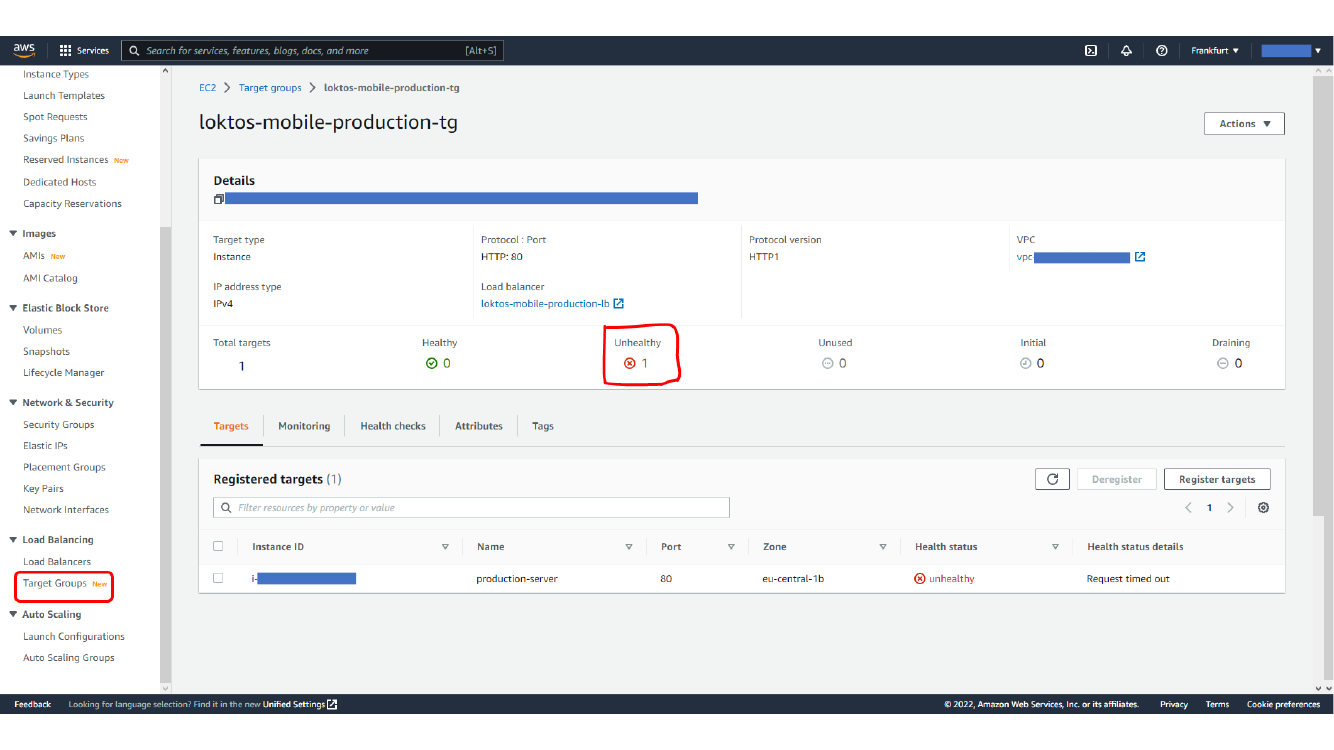Open the Actions dropdown
This screenshot has height=750, width=1334.
pos(1244,124)
